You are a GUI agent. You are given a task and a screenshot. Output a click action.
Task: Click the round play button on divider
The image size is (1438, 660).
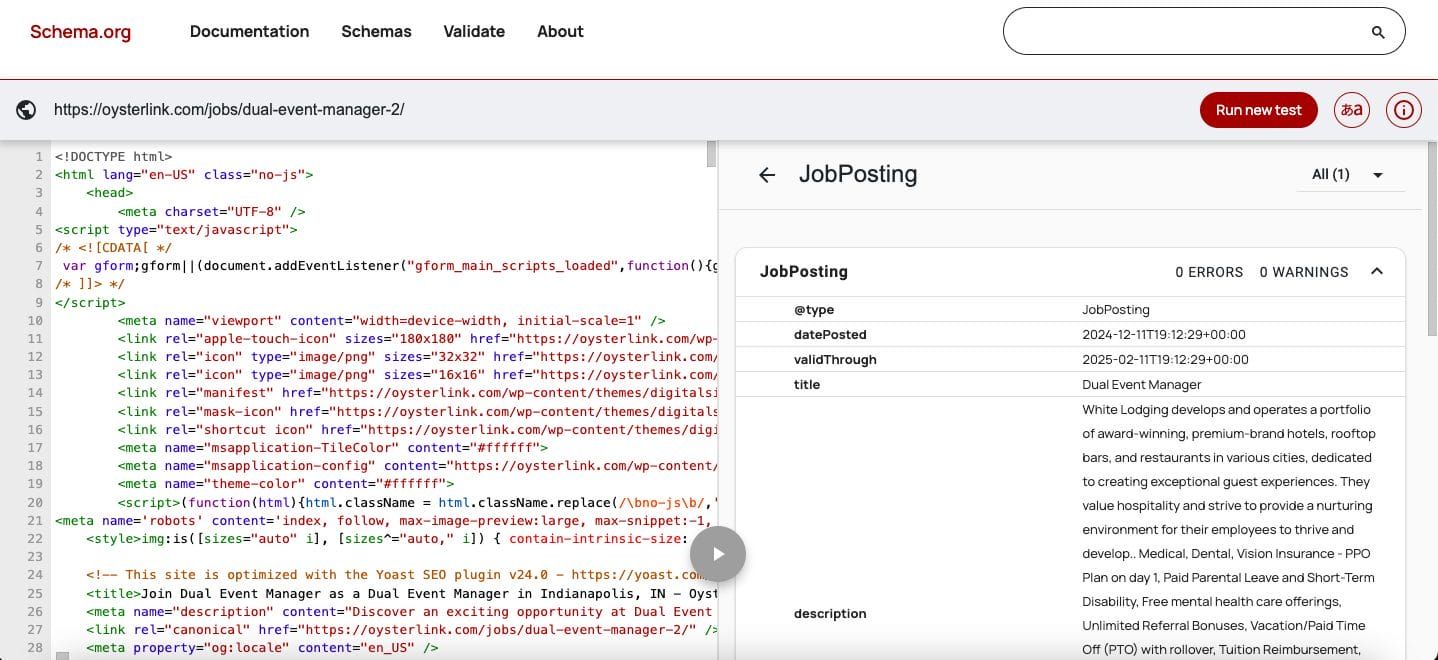718,554
